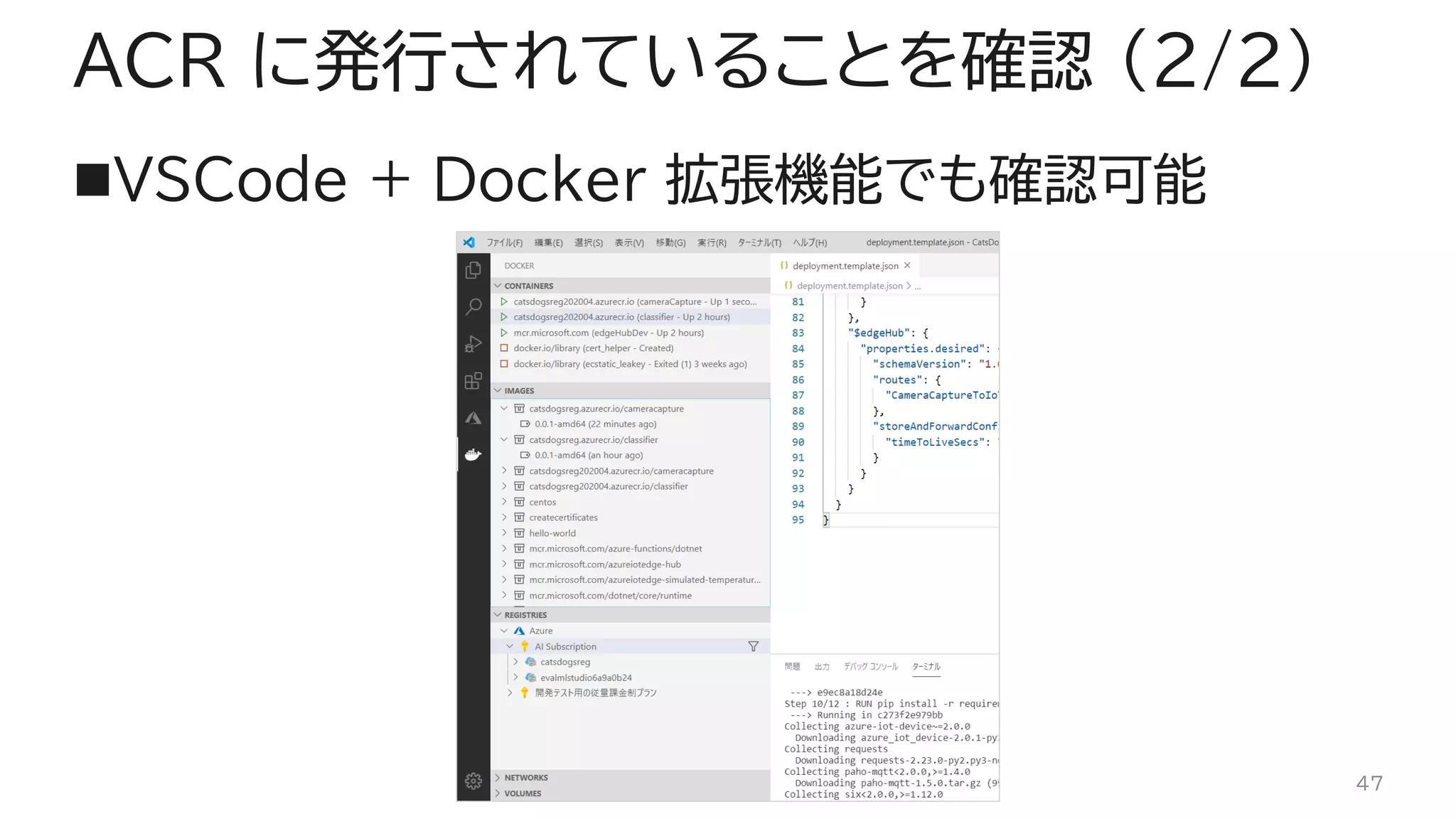Image resolution: width=1456 pixels, height=819 pixels.
Task: Click stopped icon of cert_helper container
Action: click(504, 348)
